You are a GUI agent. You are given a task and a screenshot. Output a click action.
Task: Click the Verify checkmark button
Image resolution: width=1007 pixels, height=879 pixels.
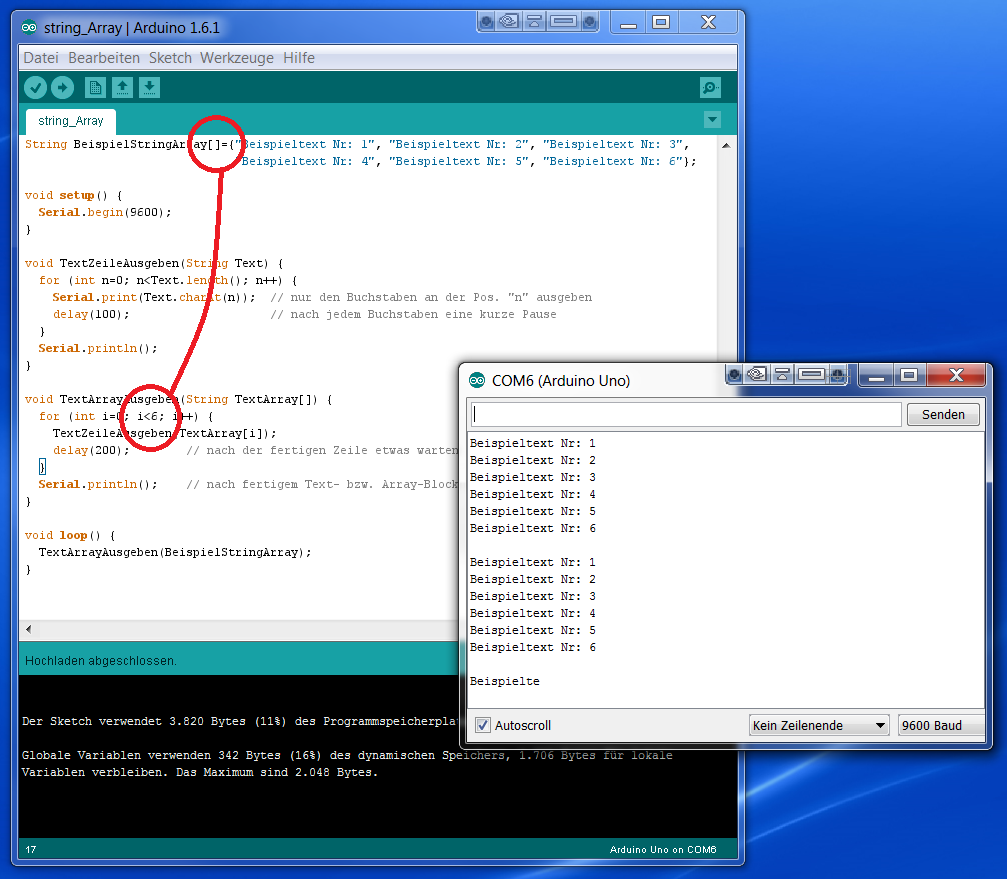tap(35, 87)
